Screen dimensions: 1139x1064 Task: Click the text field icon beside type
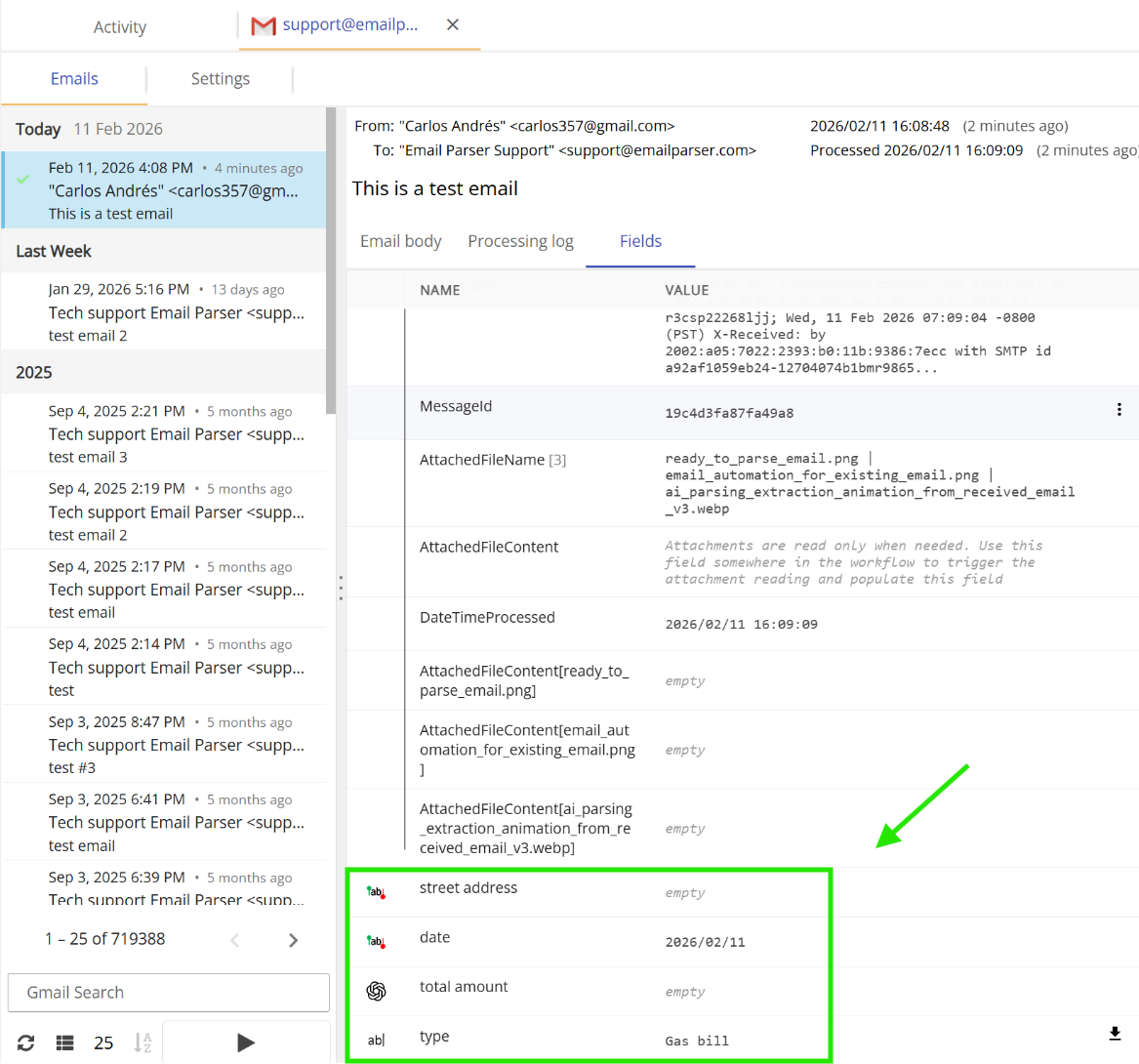point(376,1039)
